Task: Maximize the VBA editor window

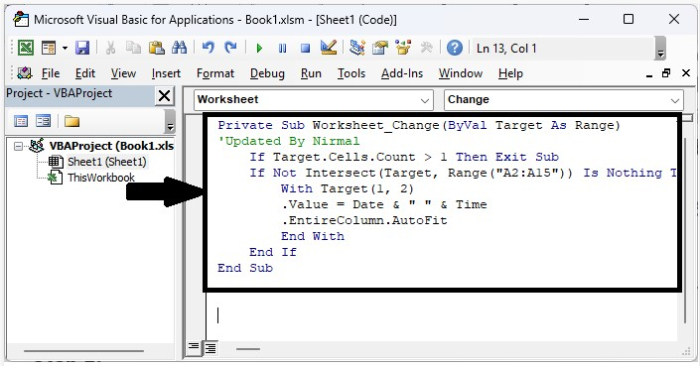Action: click(628, 19)
